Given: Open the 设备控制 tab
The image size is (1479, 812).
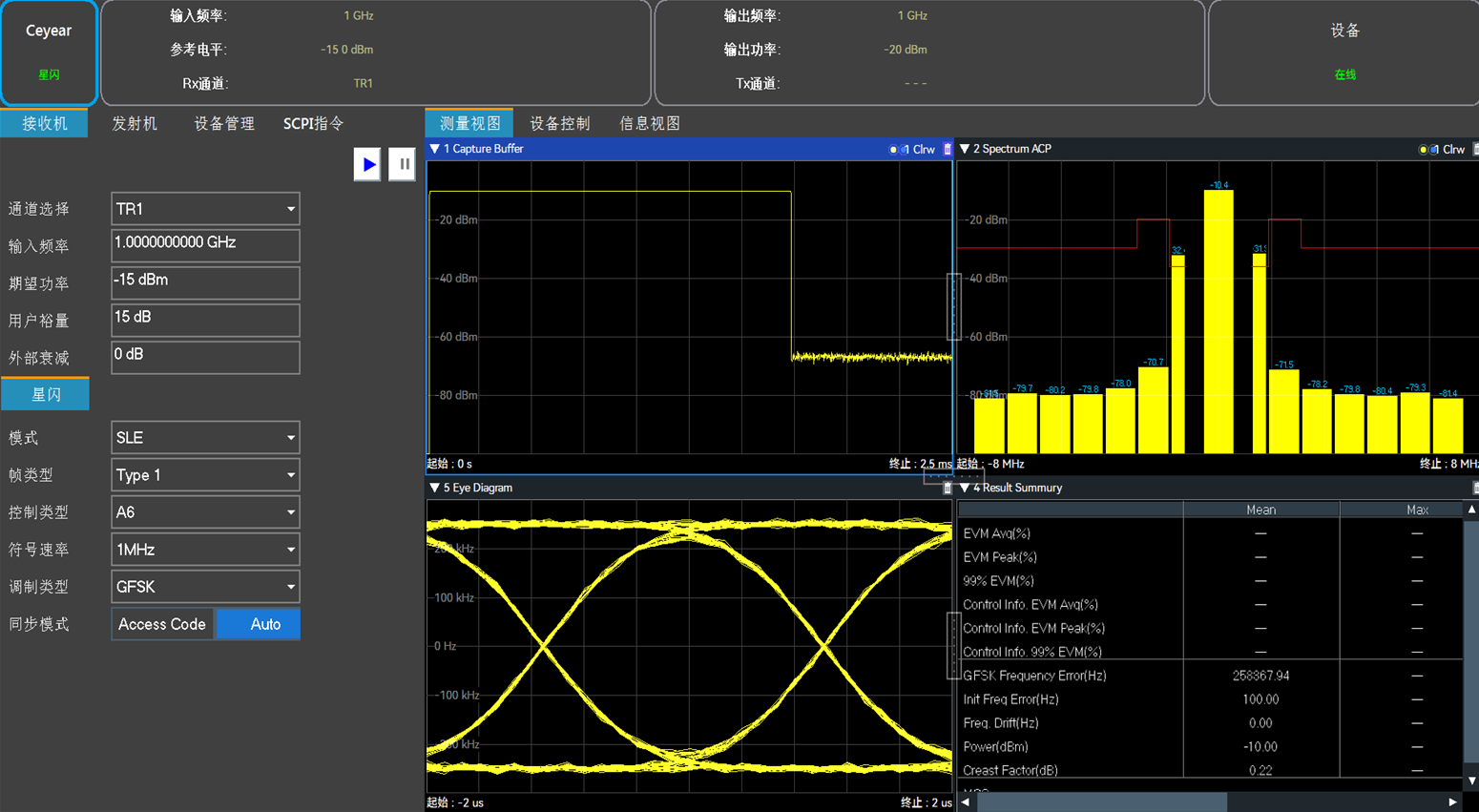Looking at the screenshot, I should pos(560,123).
